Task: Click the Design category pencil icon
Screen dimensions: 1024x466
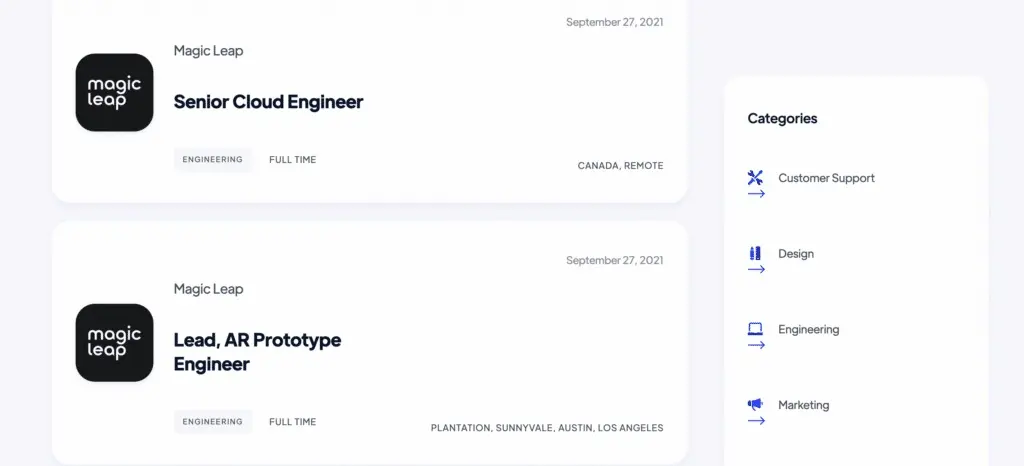Action: 755,253
